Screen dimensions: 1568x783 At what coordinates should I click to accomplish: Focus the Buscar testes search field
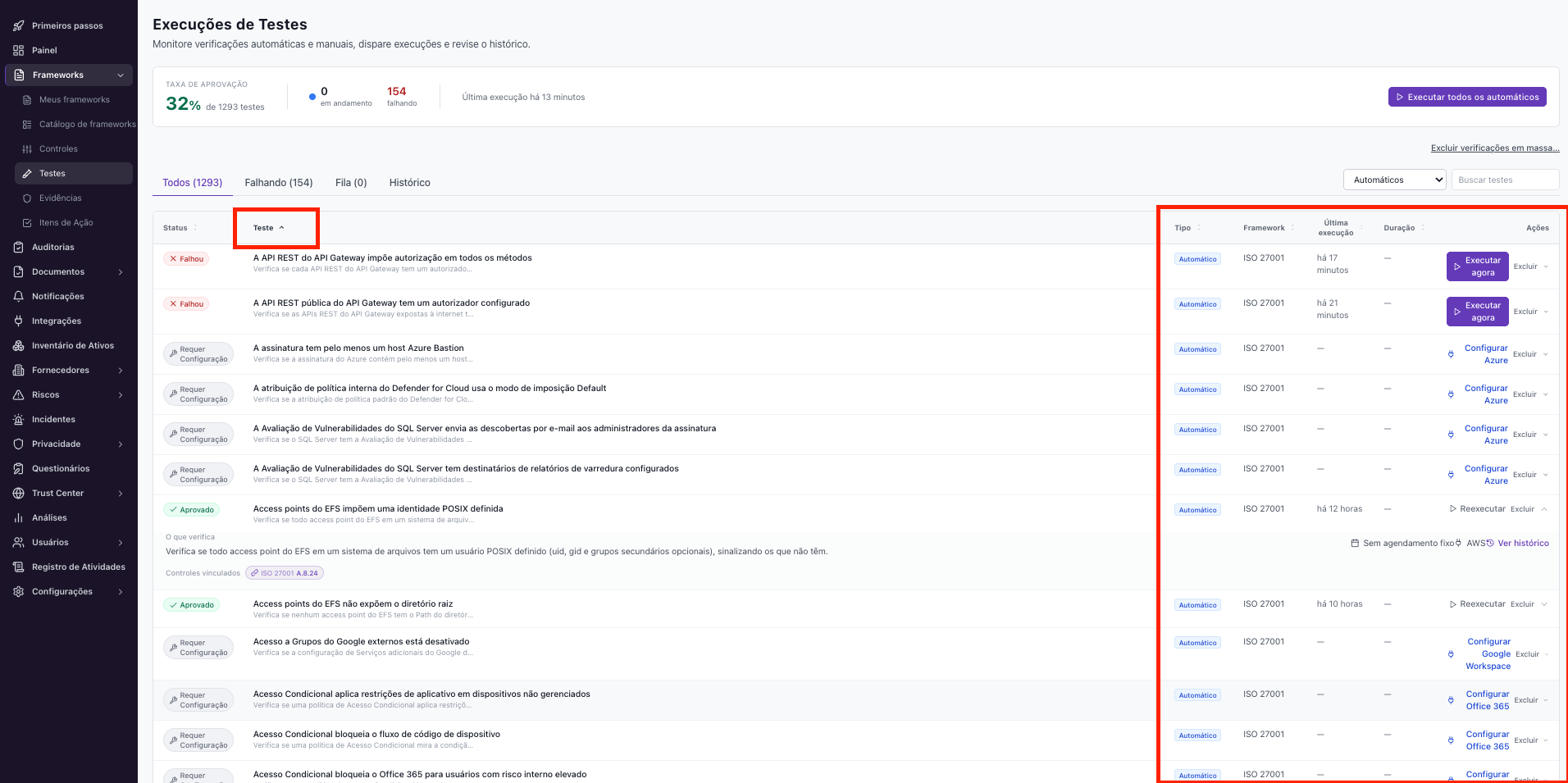(x=1506, y=180)
